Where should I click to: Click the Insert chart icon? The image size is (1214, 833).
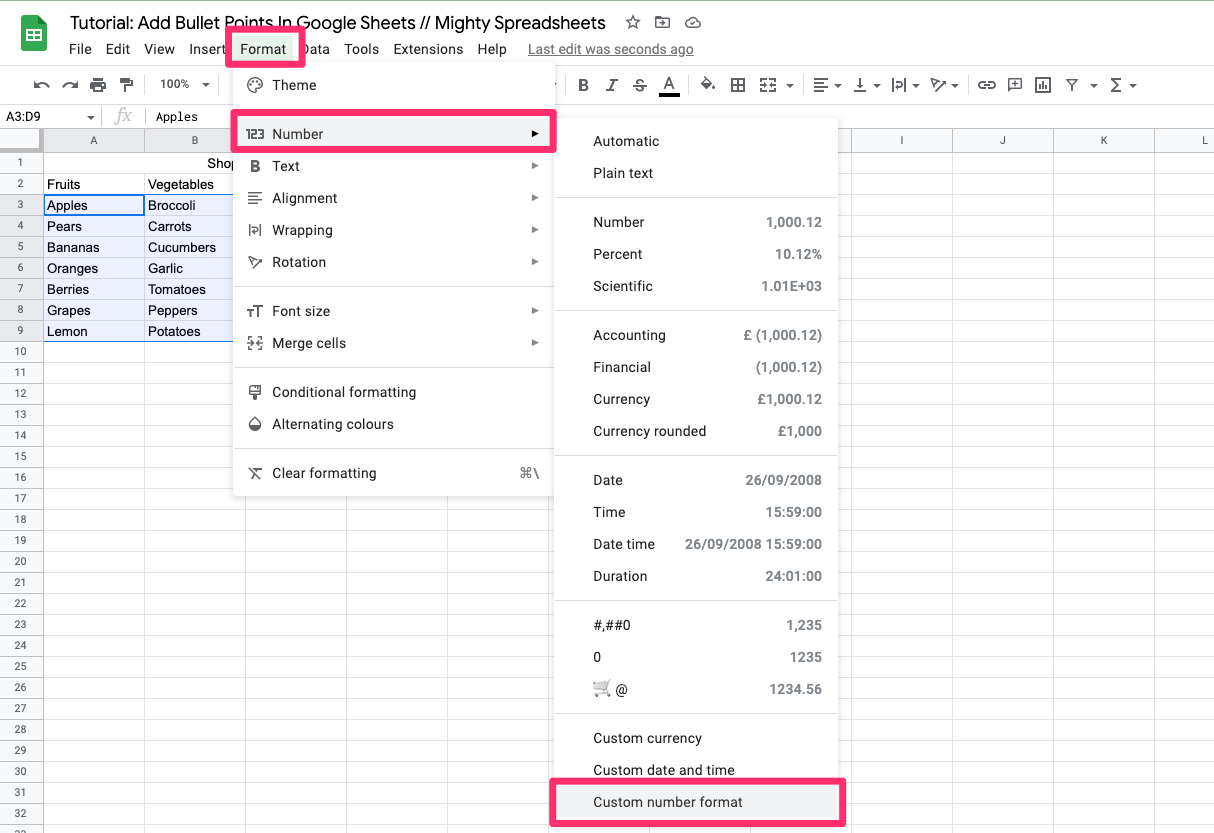[x=1043, y=85]
